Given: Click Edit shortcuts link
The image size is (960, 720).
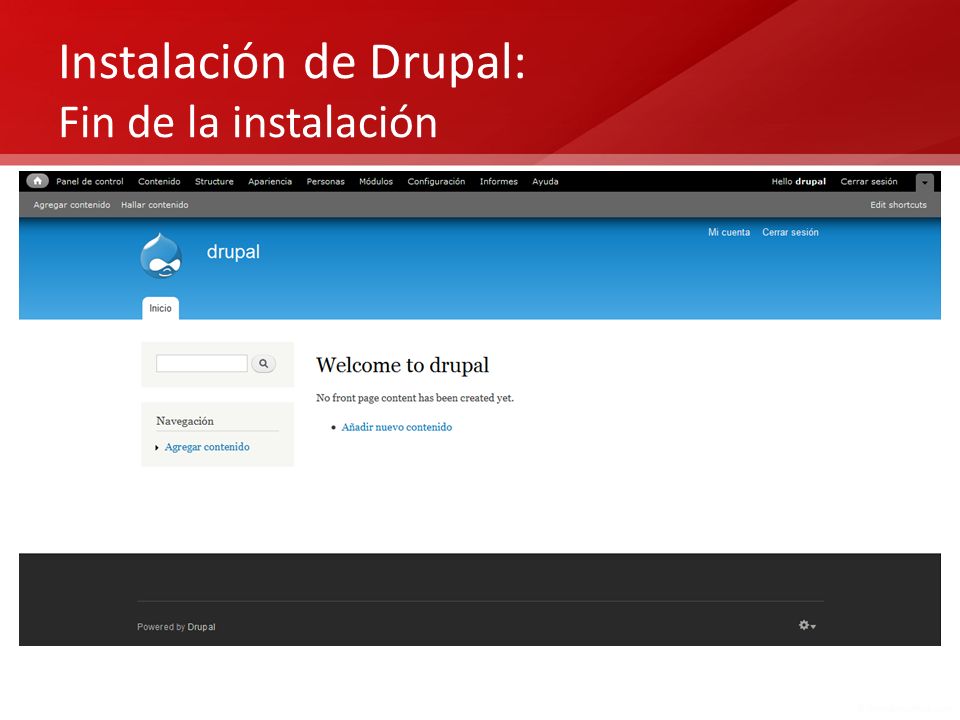Looking at the screenshot, I should [899, 205].
